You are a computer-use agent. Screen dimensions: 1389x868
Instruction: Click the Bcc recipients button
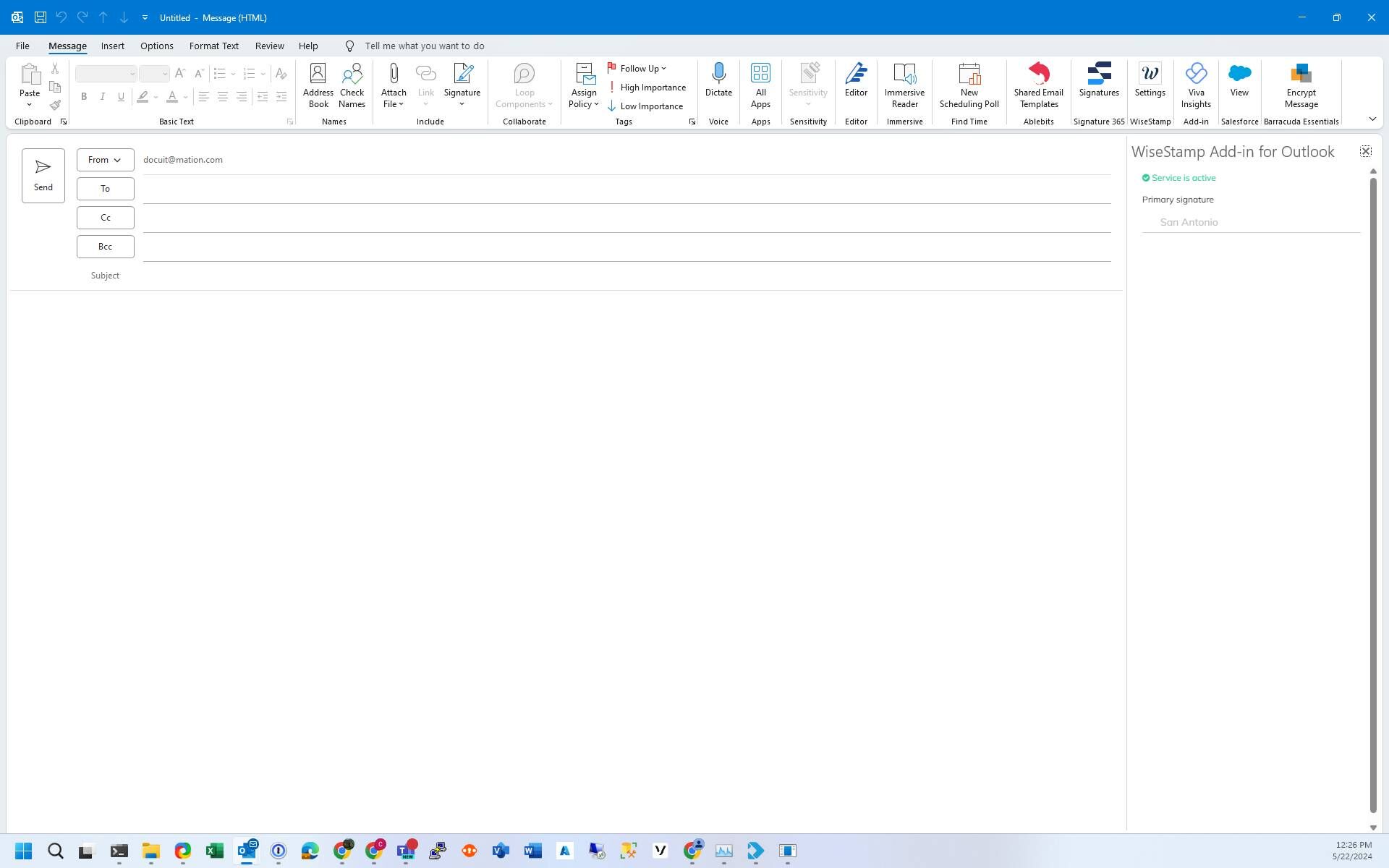(x=105, y=247)
